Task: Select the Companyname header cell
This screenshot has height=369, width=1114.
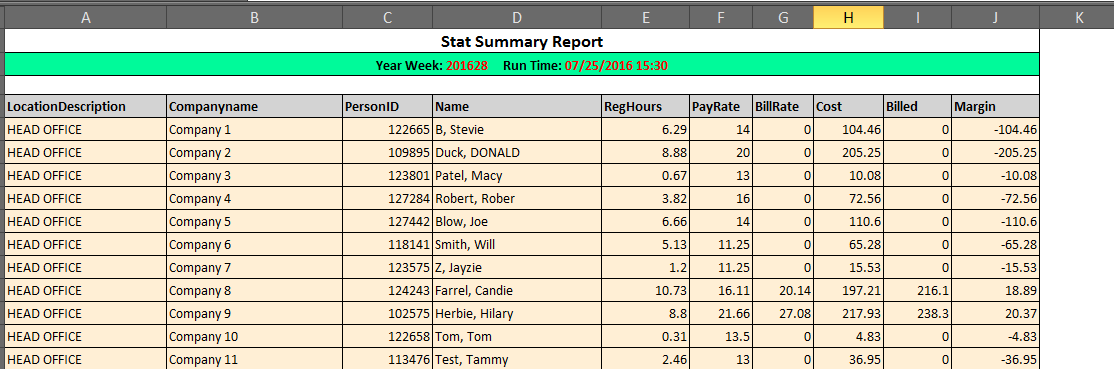Action: (254, 107)
